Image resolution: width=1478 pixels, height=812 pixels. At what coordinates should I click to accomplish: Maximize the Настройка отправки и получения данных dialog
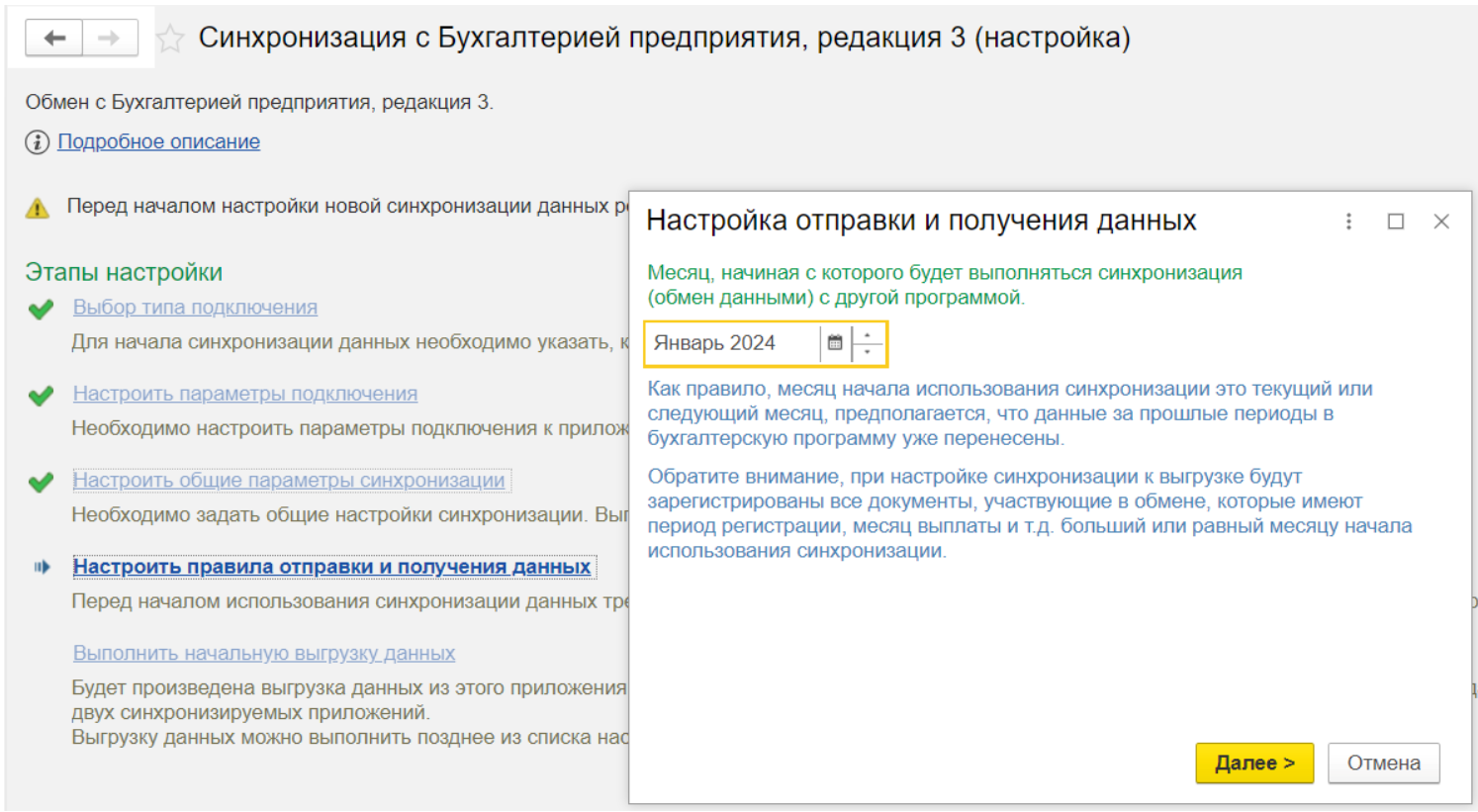pos(1395,222)
